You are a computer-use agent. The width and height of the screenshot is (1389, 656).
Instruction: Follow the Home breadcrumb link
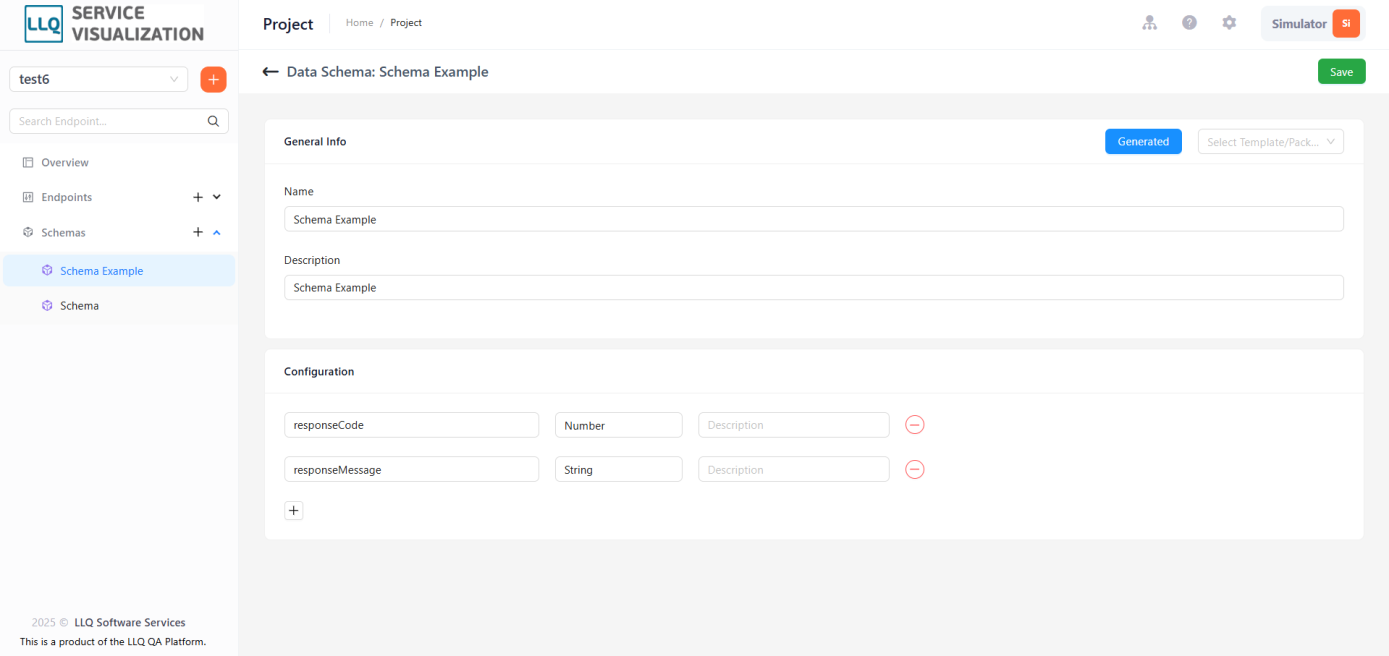click(x=359, y=23)
